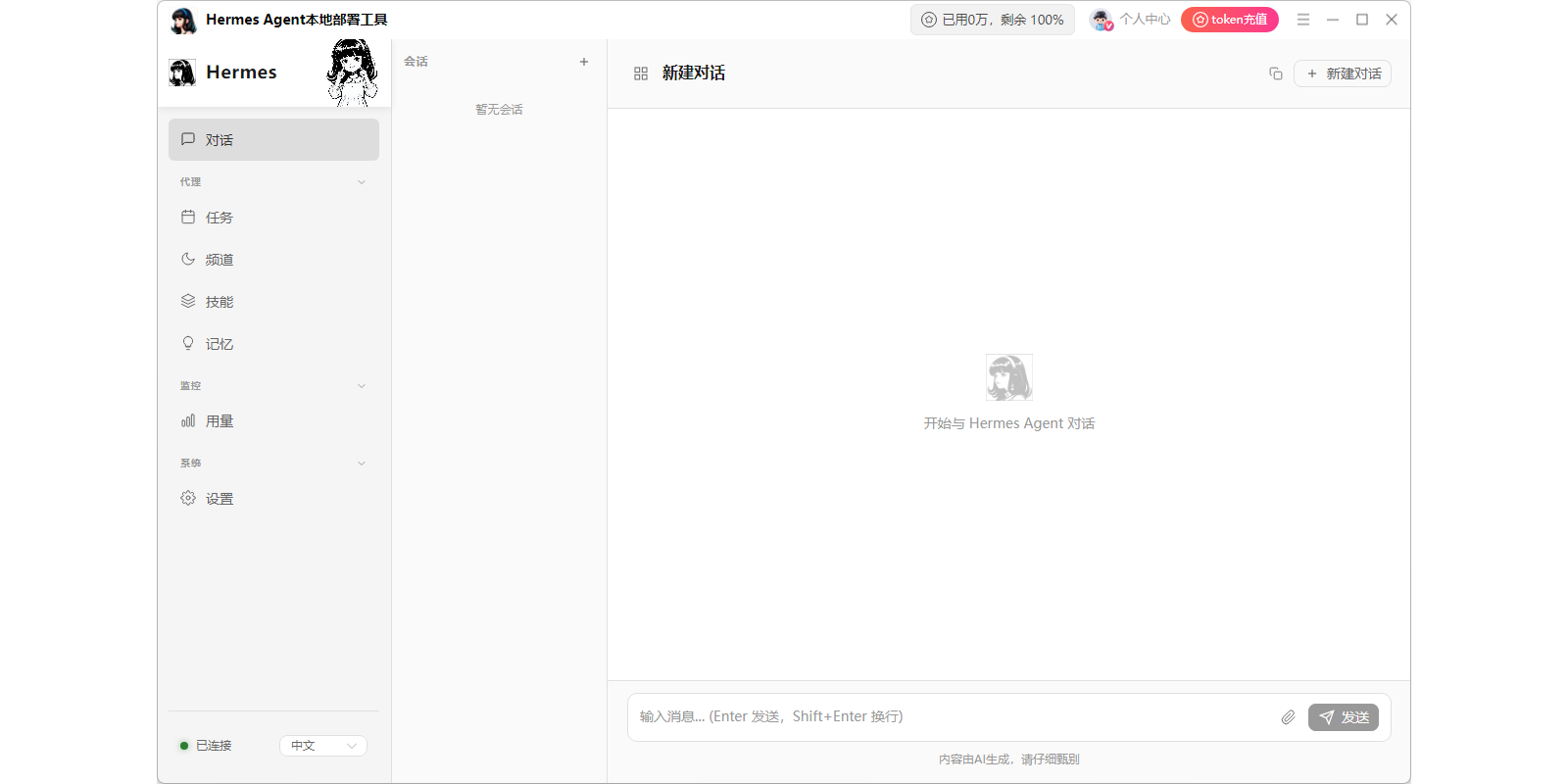1568x784 pixels.
Task: Click the Hermes Agent avatar in chat area
Action: [1009, 377]
